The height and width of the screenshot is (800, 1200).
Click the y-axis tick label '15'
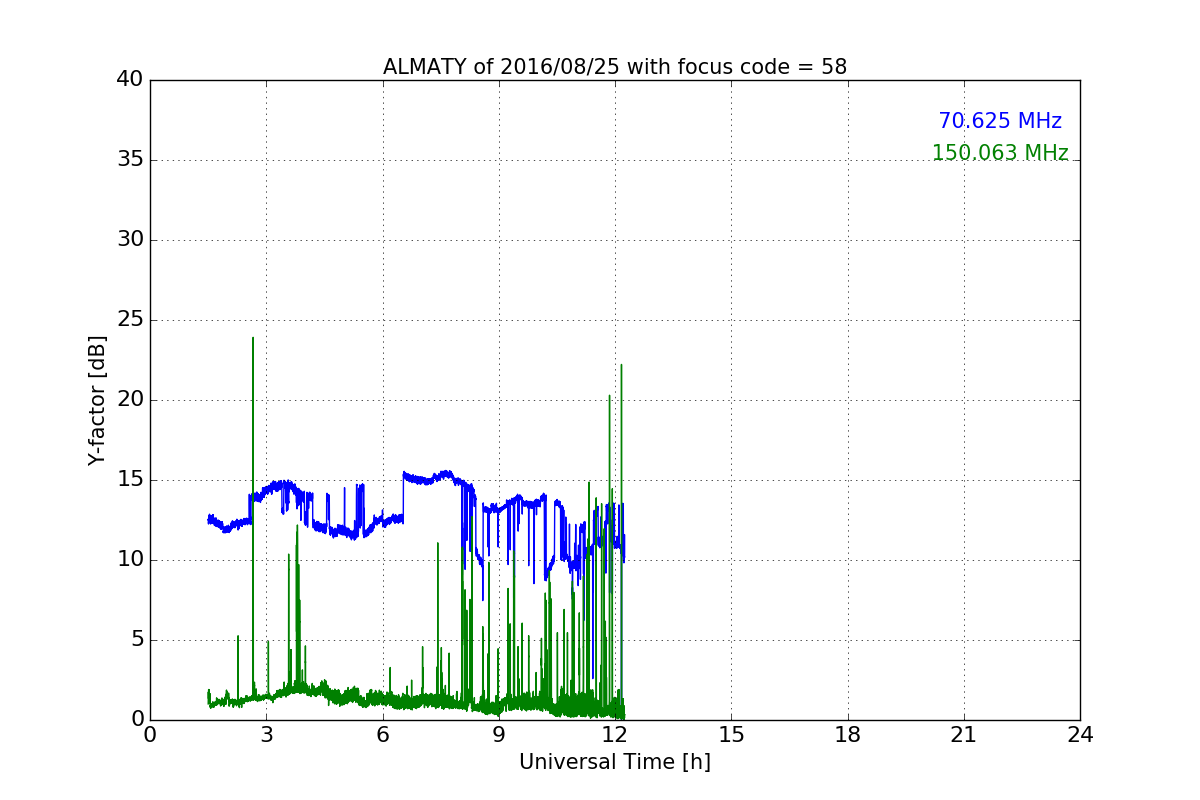130,480
